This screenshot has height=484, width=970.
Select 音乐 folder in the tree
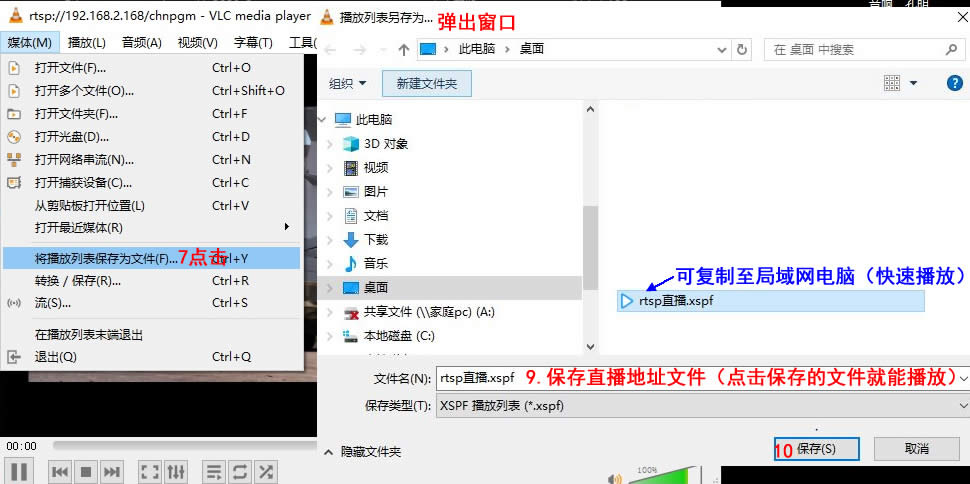point(376,264)
